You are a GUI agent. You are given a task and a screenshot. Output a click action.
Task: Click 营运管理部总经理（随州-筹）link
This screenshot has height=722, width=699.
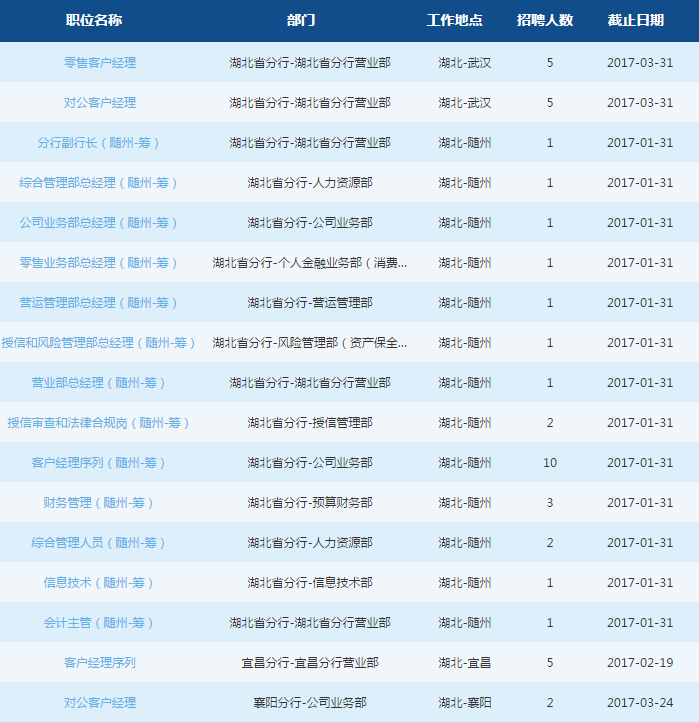(99, 303)
